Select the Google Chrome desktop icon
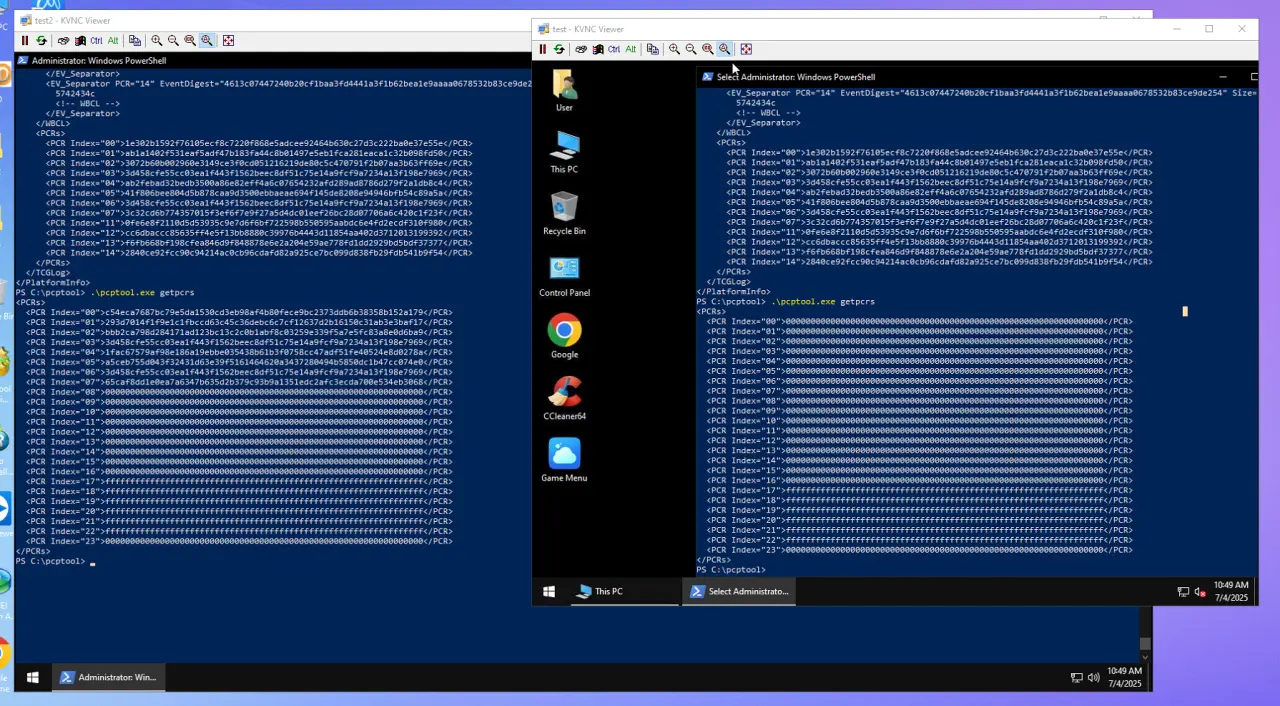This screenshot has width=1280, height=706. tap(564, 337)
